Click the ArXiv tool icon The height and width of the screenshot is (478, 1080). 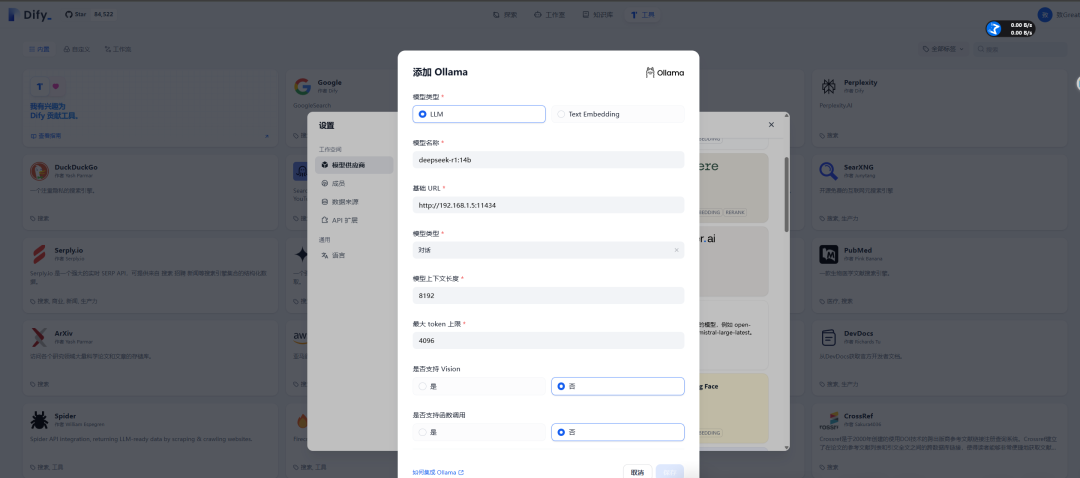pyautogui.click(x=39, y=337)
